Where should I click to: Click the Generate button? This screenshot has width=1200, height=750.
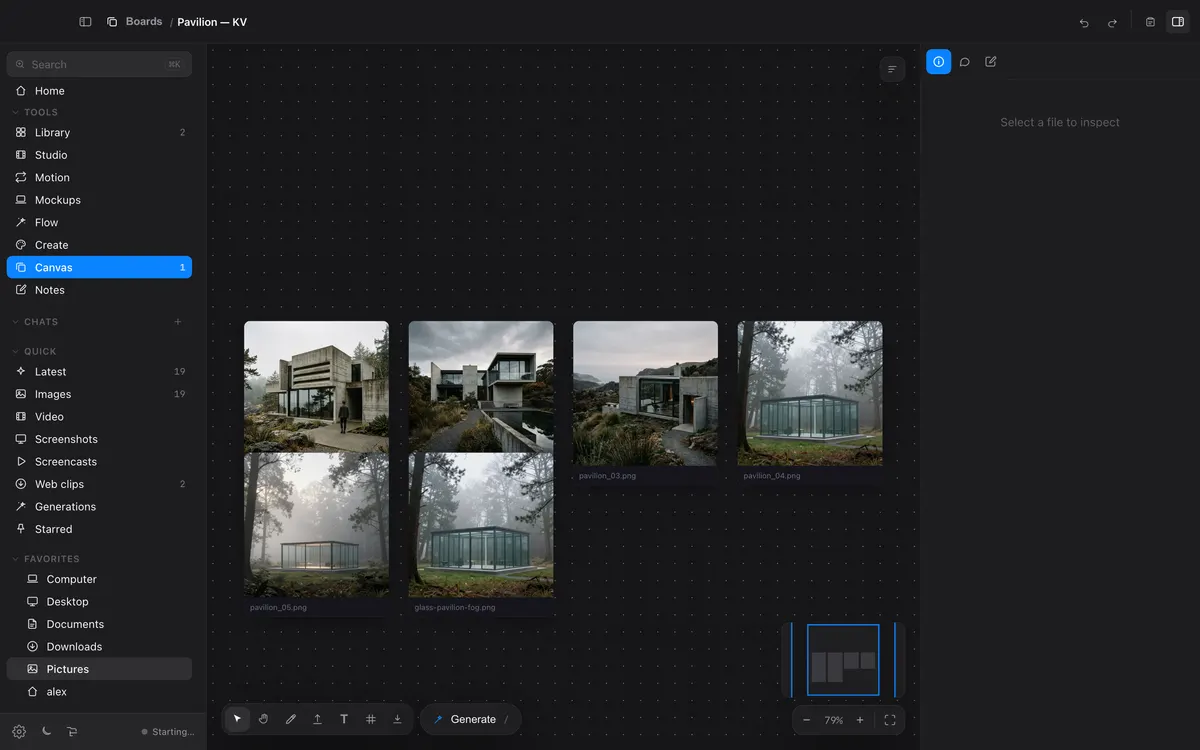pyautogui.click(x=470, y=719)
